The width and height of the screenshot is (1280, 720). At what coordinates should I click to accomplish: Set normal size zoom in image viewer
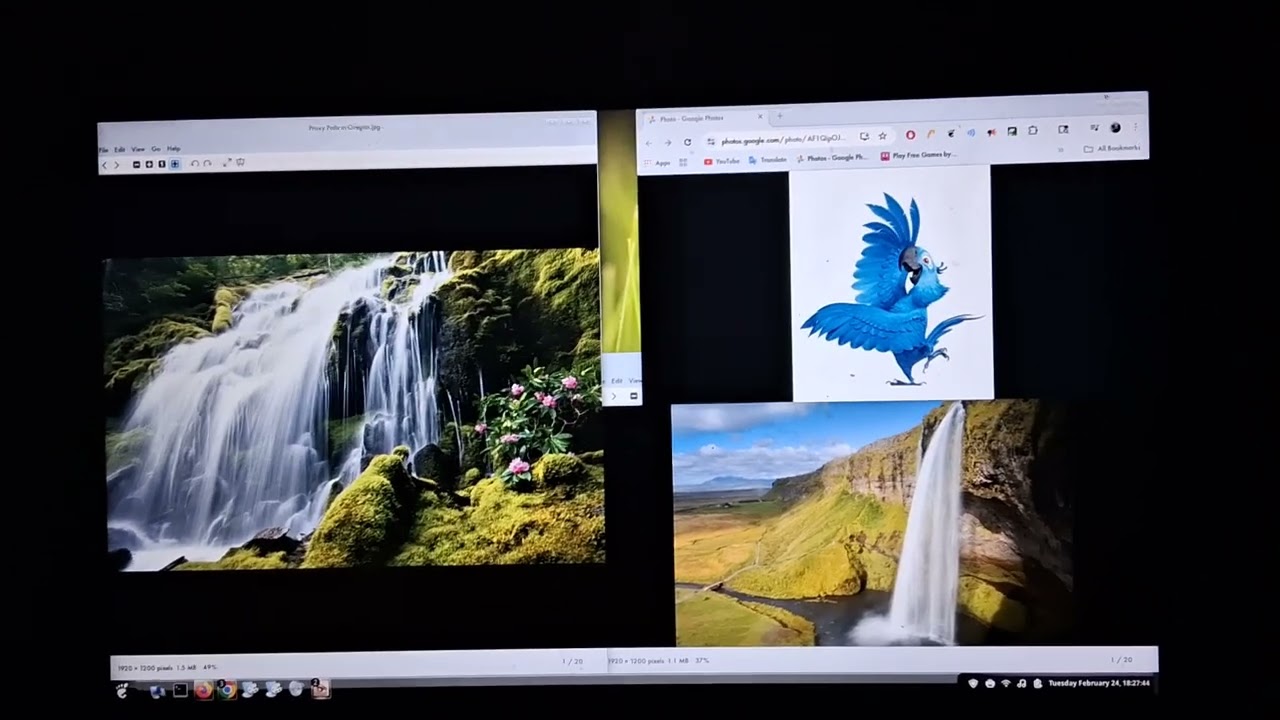click(162, 164)
